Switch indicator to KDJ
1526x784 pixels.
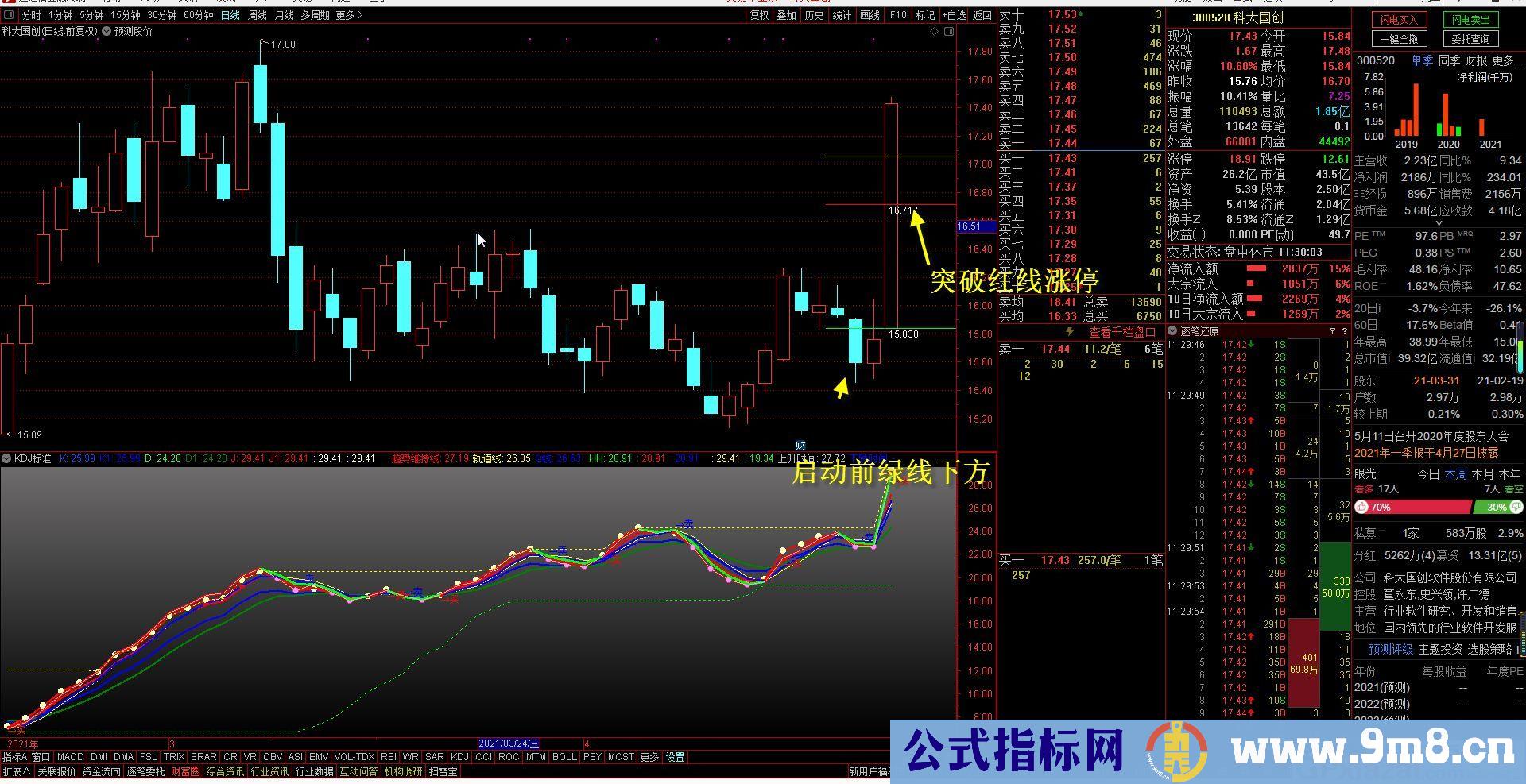point(459,757)
